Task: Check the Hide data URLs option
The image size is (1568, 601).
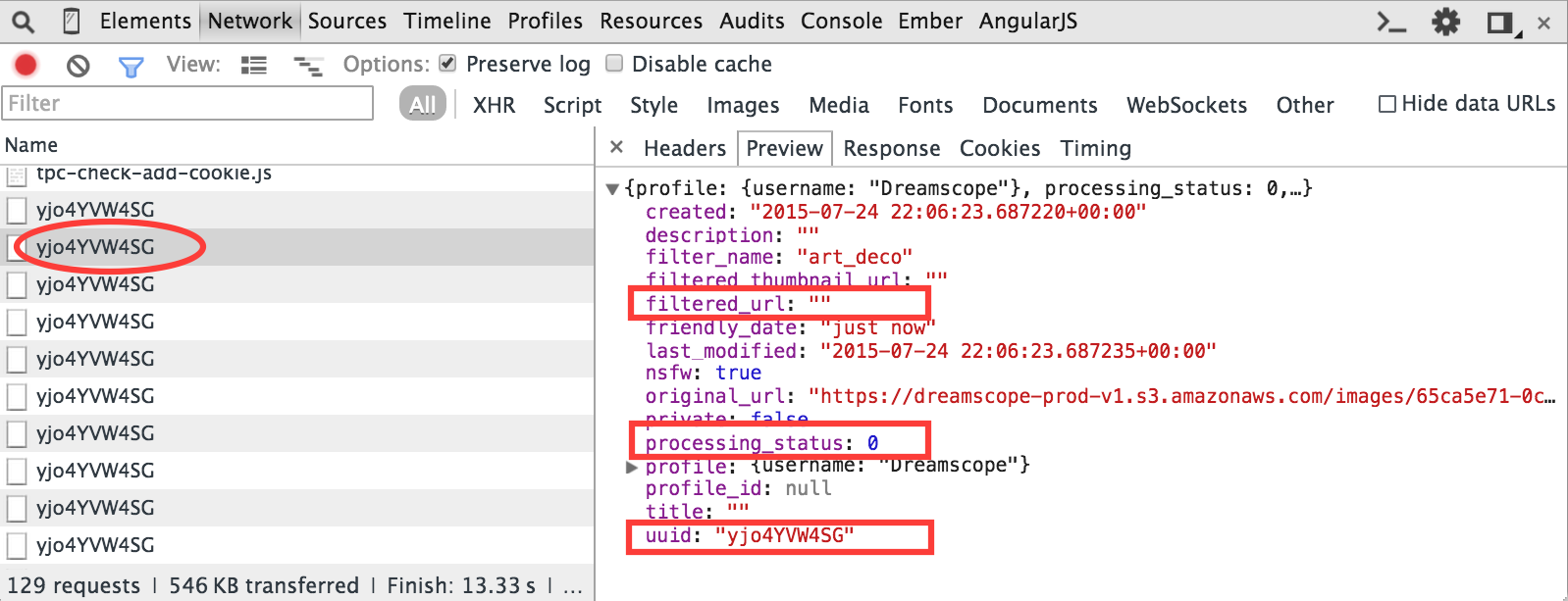Action: coord(1387,104)
